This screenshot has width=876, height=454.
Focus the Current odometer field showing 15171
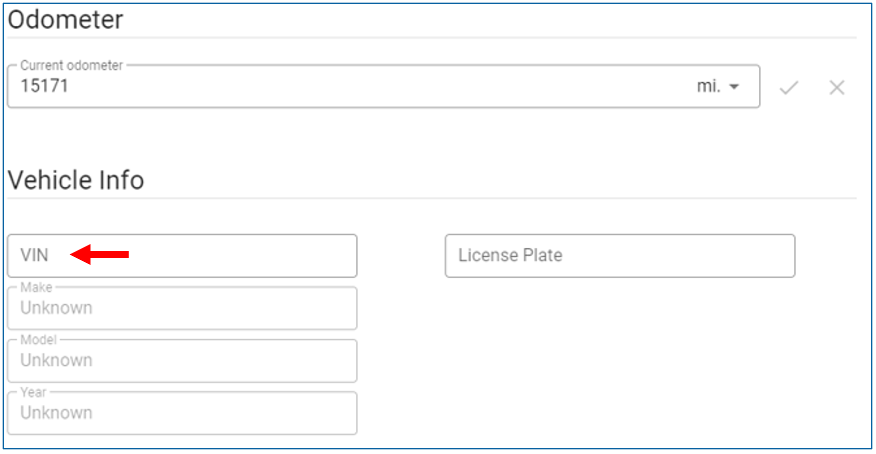click(383, 86)
